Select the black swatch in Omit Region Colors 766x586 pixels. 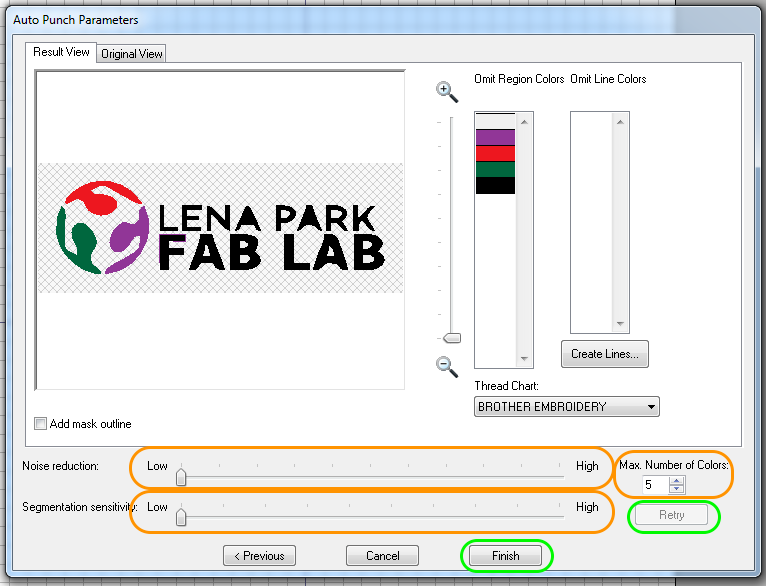[495, 186]
